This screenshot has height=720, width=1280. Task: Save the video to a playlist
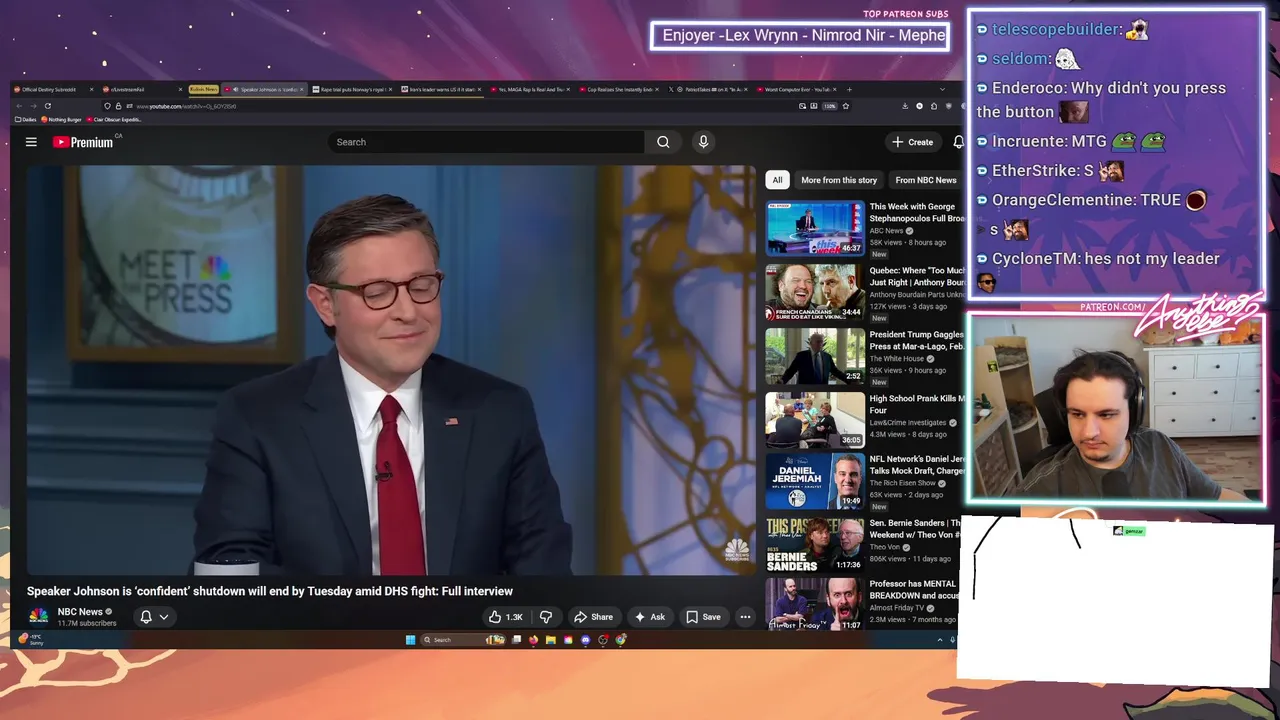703,617
